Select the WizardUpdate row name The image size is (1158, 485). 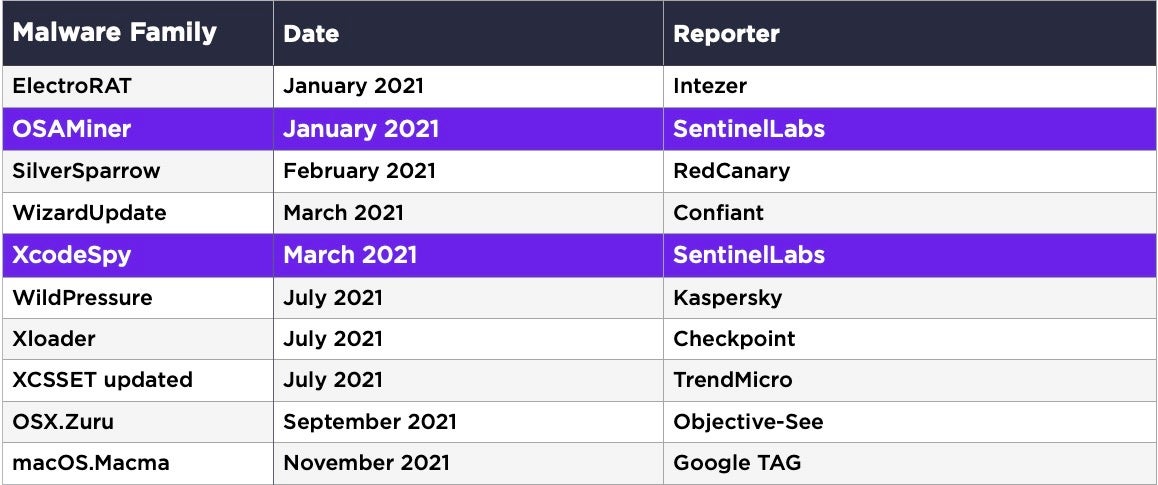click(x=90, y=213)
